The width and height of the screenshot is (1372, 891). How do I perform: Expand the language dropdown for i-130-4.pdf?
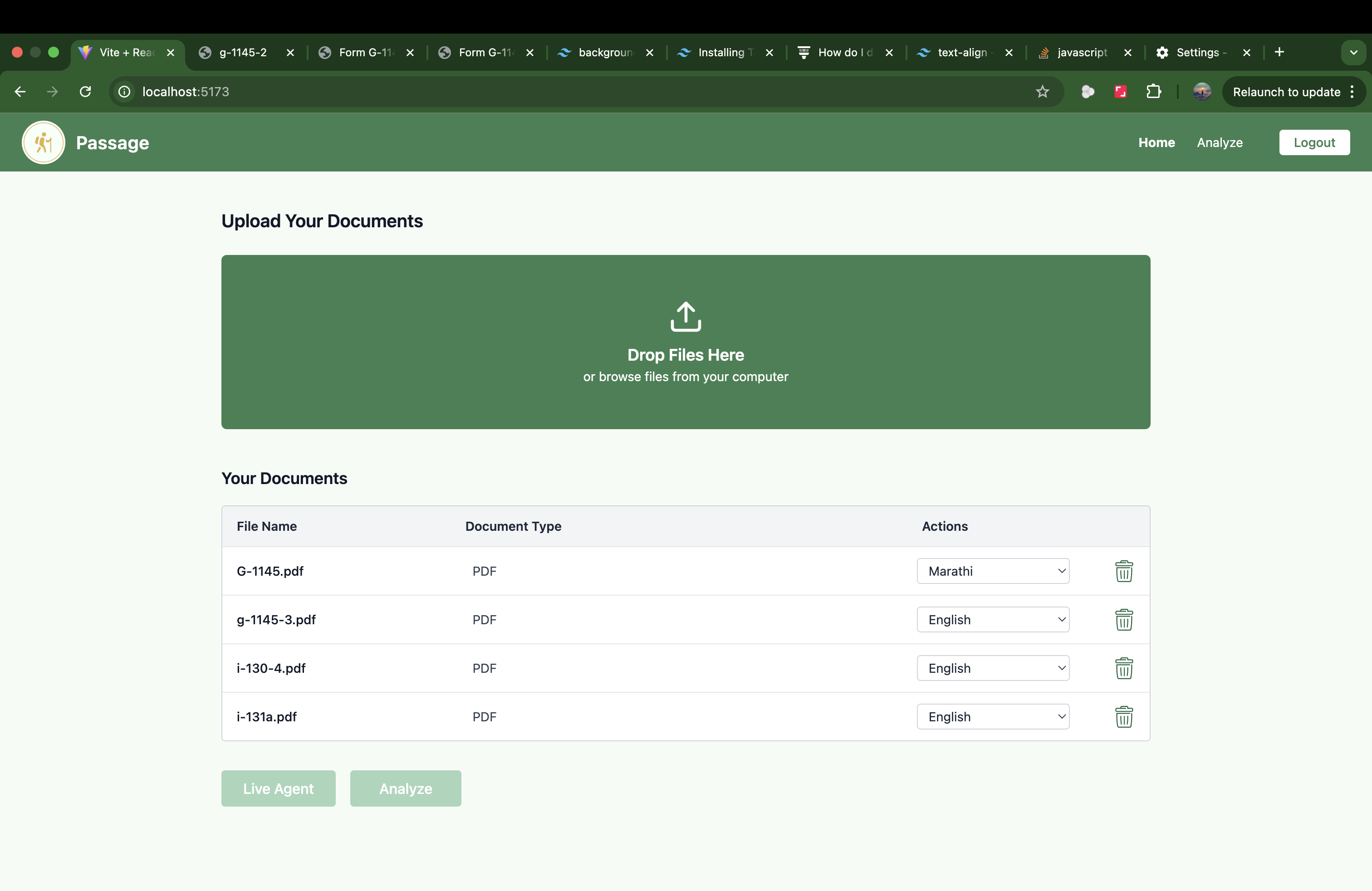(993, 668)
